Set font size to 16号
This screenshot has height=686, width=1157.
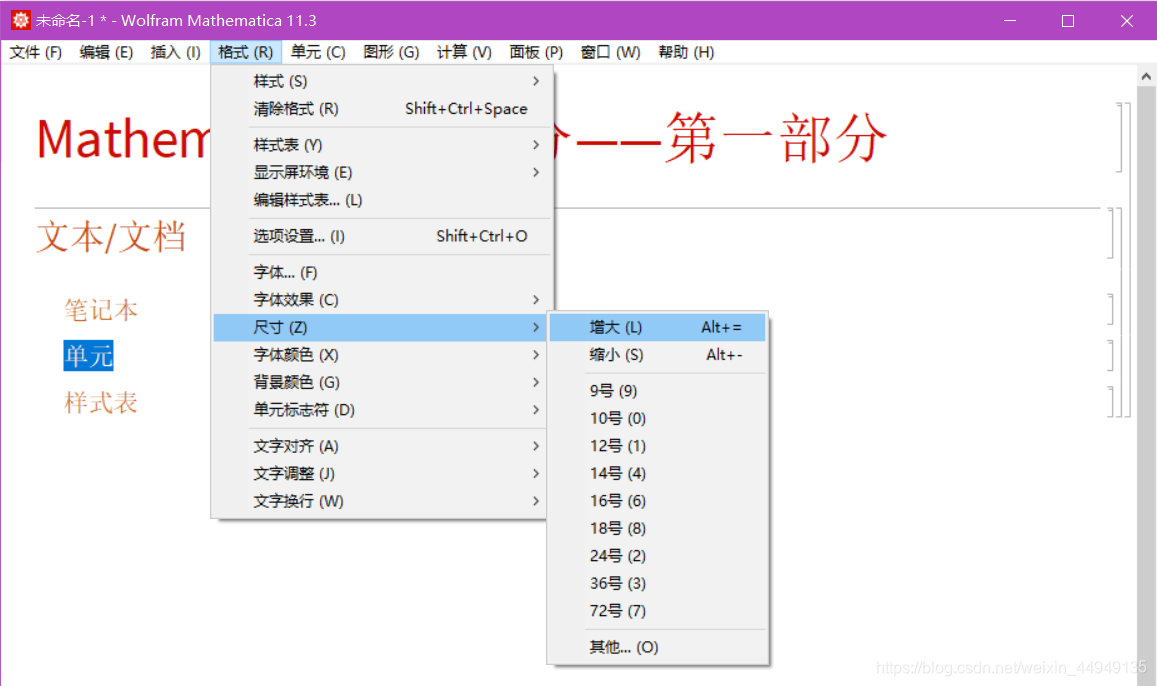(x=657, y=501)
